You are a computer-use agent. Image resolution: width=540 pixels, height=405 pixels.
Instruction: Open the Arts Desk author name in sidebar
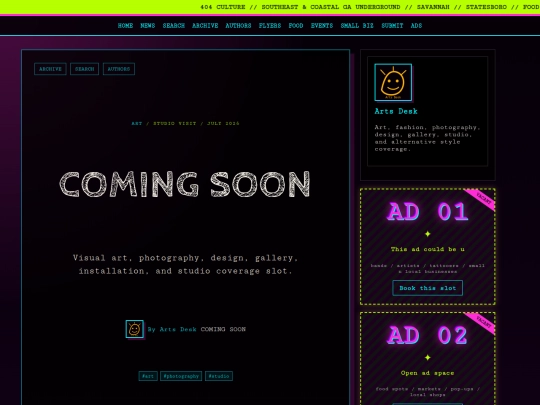click(396, 111)
